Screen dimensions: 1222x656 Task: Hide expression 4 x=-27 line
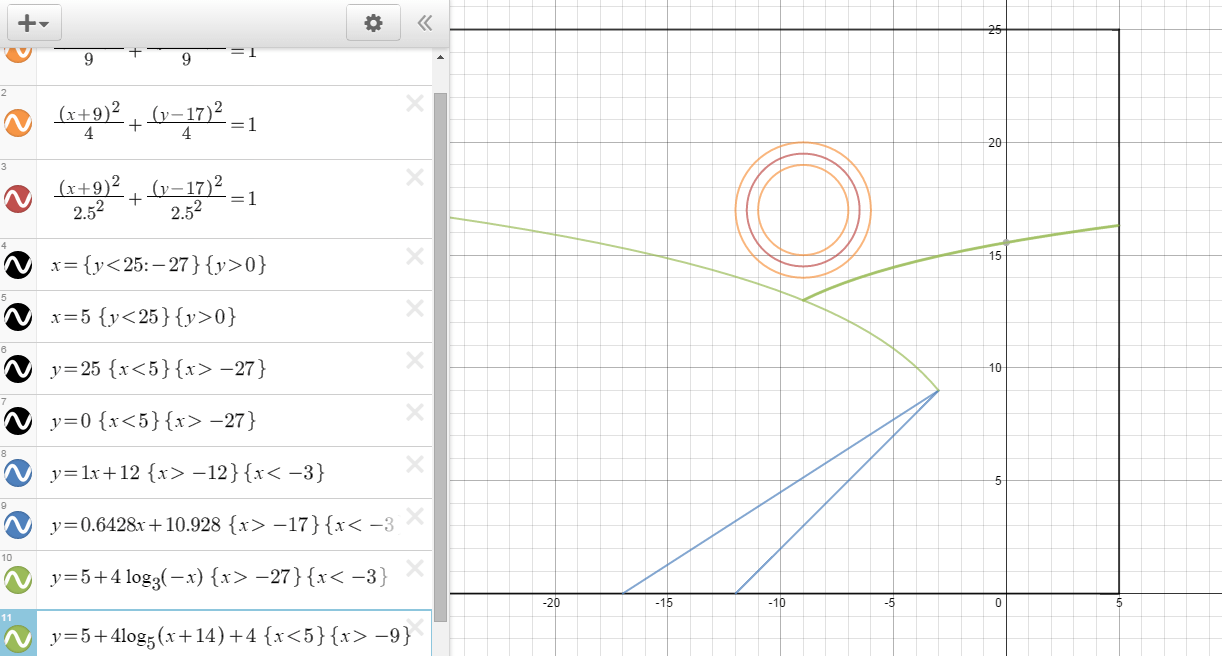pyautogui.click(x=18, y=265)
